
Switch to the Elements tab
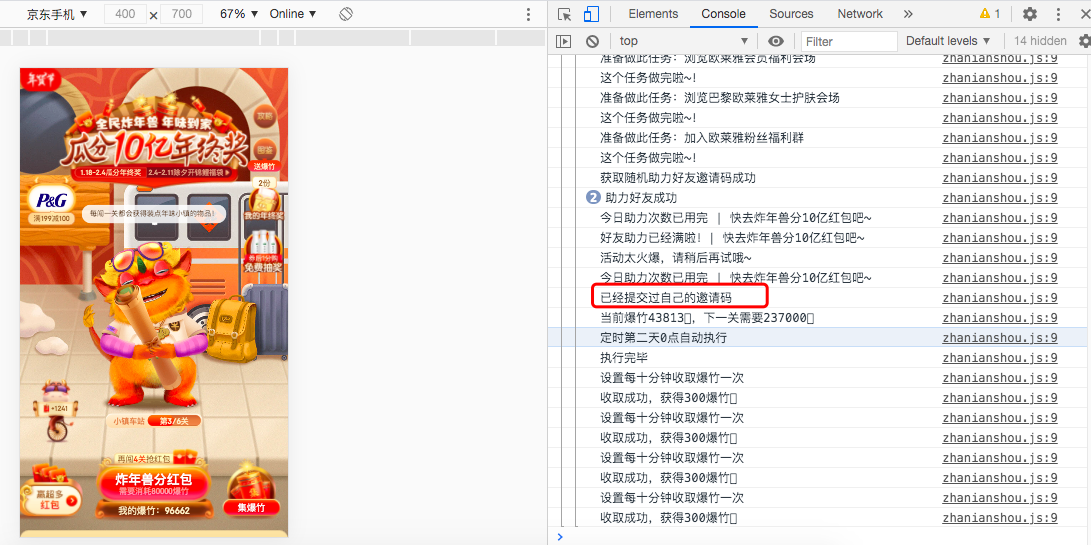pos(653,14)
